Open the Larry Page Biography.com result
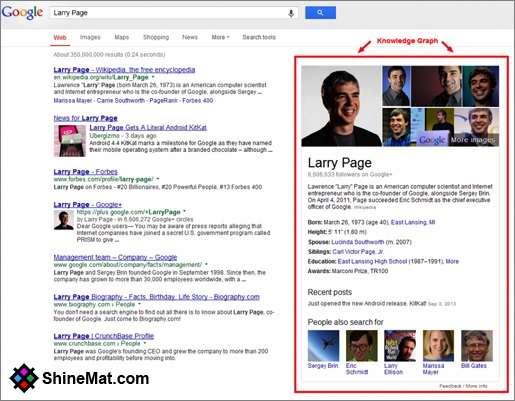This screenshot has height=401, width=515. 156,297
